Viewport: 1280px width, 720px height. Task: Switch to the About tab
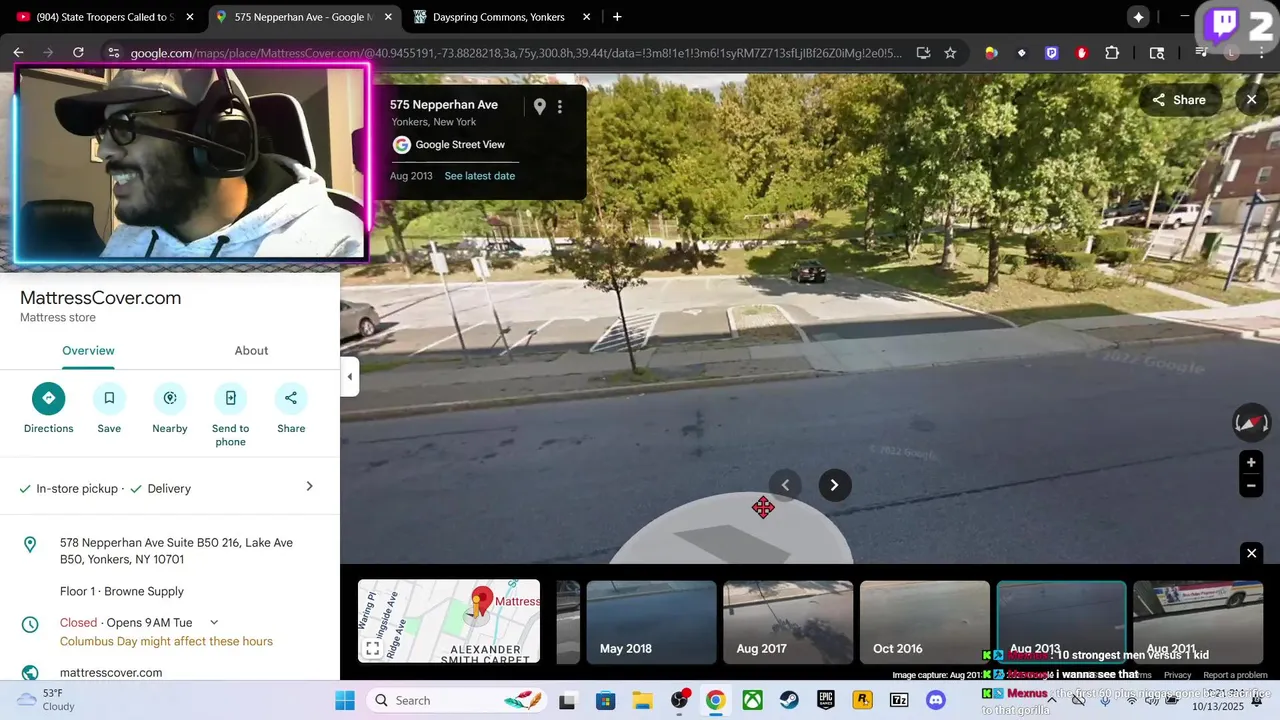(x=251, y=351)
